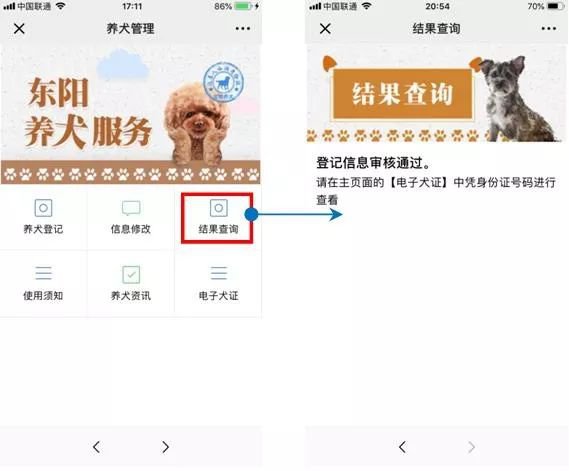The width and height of the screenshot is (569, 471).
Task: Tap the 养犬管理 page title
Action: [131, 28]
